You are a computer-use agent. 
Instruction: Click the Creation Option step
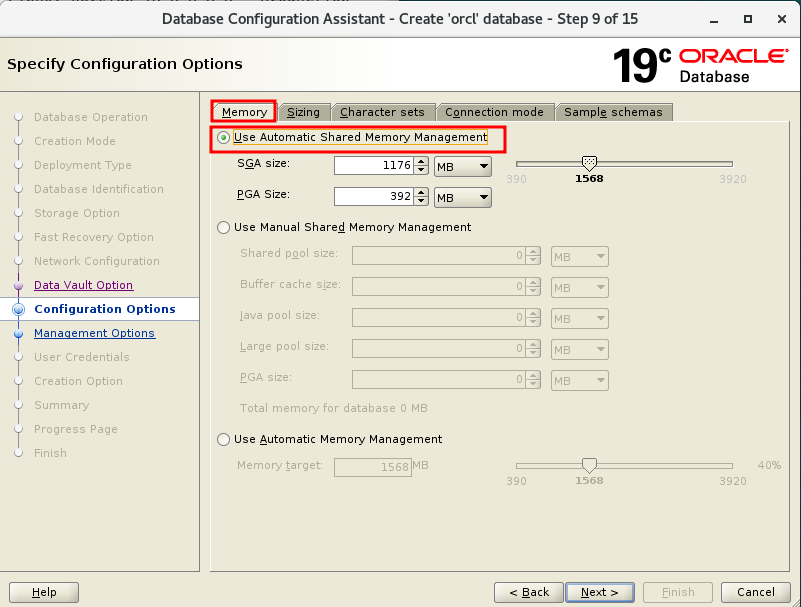click(78, 381)
